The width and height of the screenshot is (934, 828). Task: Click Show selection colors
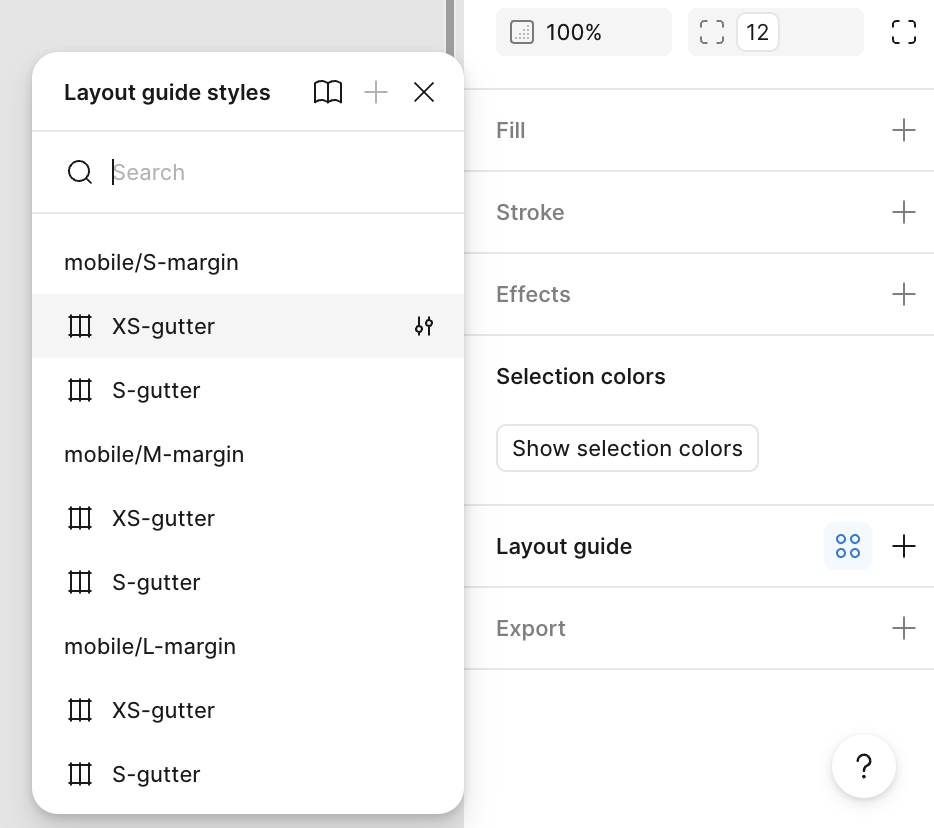click(x=627, y=448)
